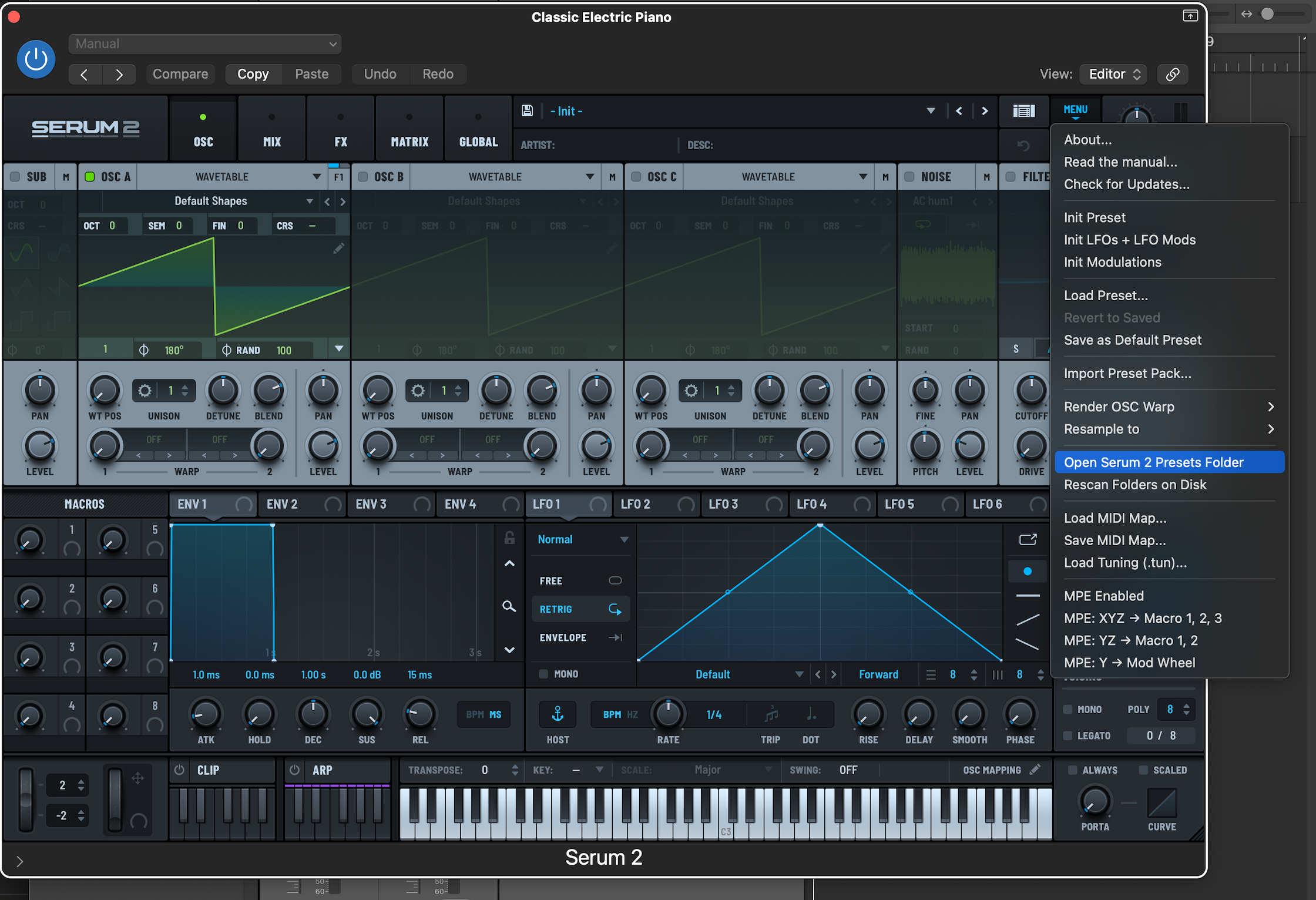Click the pencil edit icon in OSC A wavetable
Screen dimensions: 1316x900
[338, 249]
